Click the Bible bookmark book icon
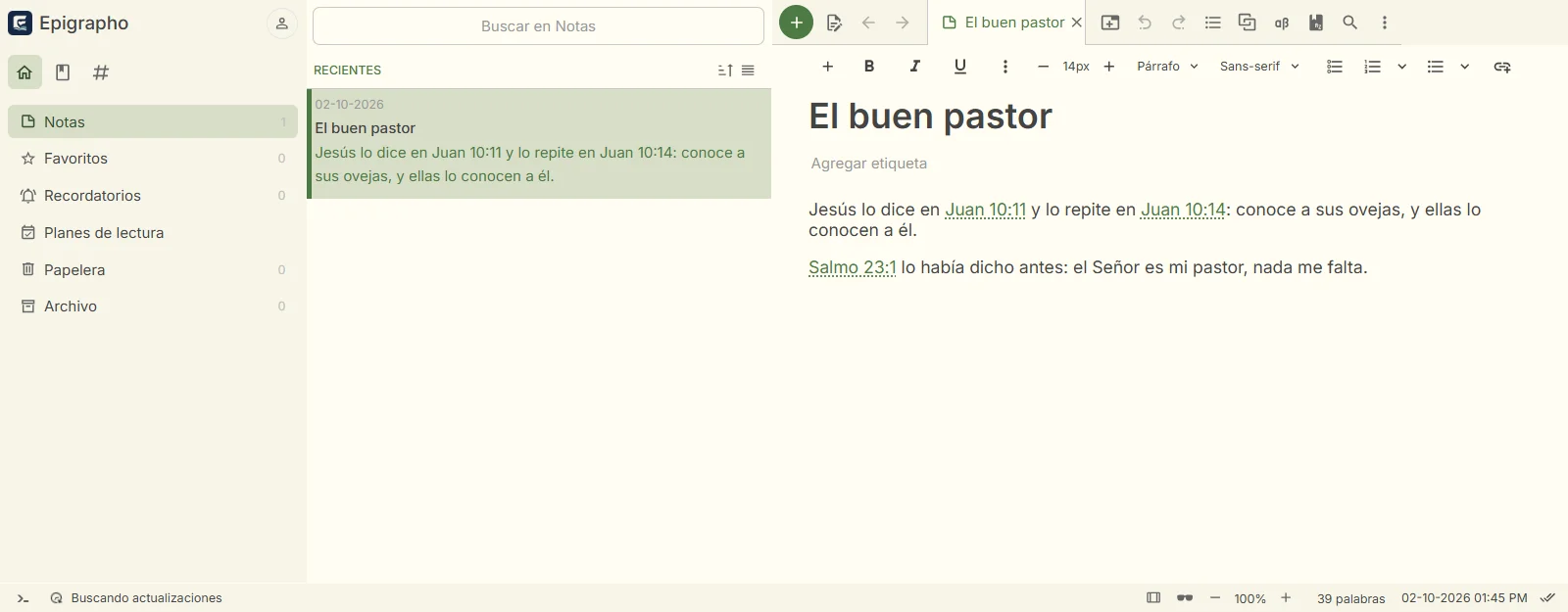 (1316, 23)
